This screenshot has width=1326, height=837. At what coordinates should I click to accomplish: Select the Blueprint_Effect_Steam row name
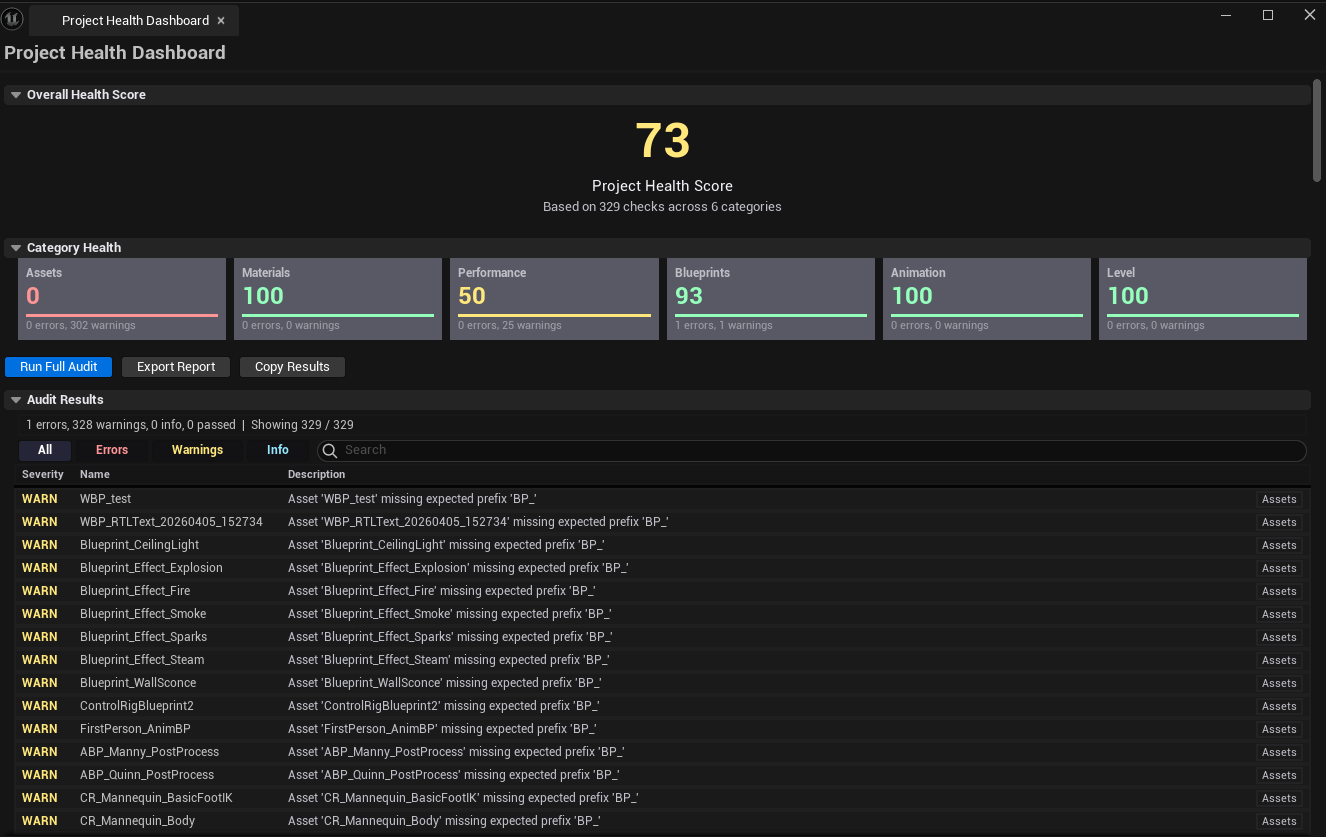coord(142,660)
